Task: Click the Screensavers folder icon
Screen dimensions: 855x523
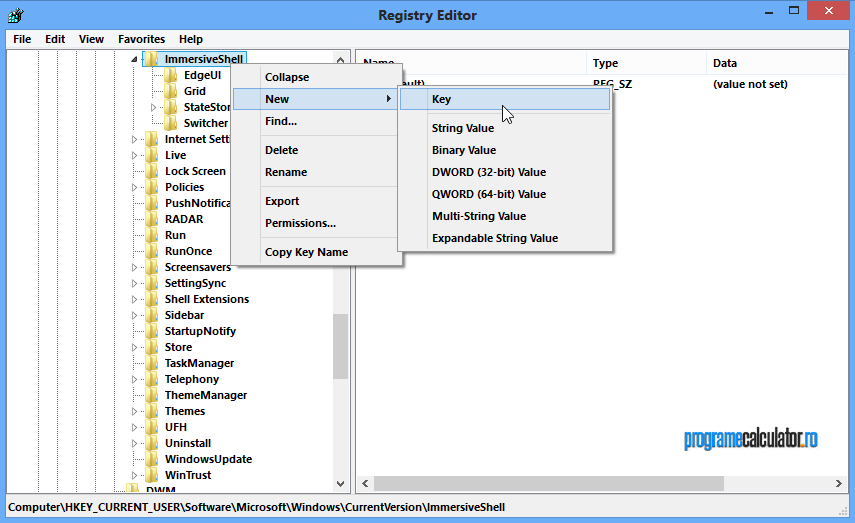Action: [x=152, y=267]
